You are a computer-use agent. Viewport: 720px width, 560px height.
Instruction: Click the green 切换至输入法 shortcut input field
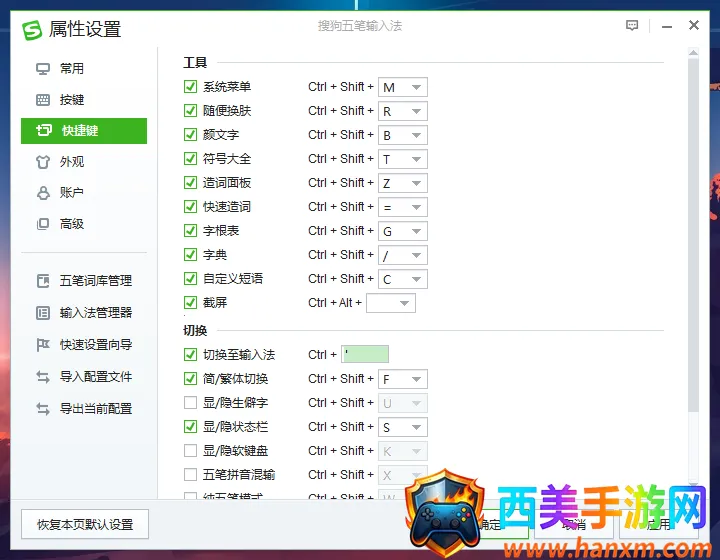[x=365, y=354]
